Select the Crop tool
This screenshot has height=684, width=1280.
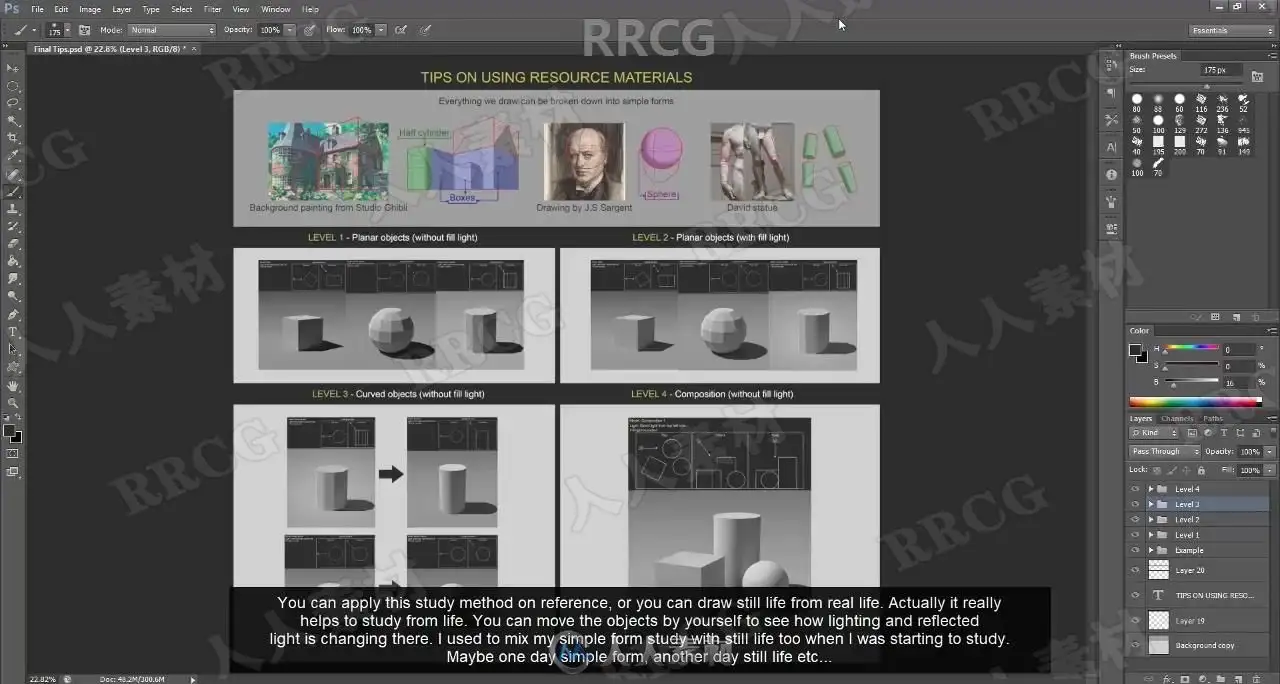coord(13,138)
